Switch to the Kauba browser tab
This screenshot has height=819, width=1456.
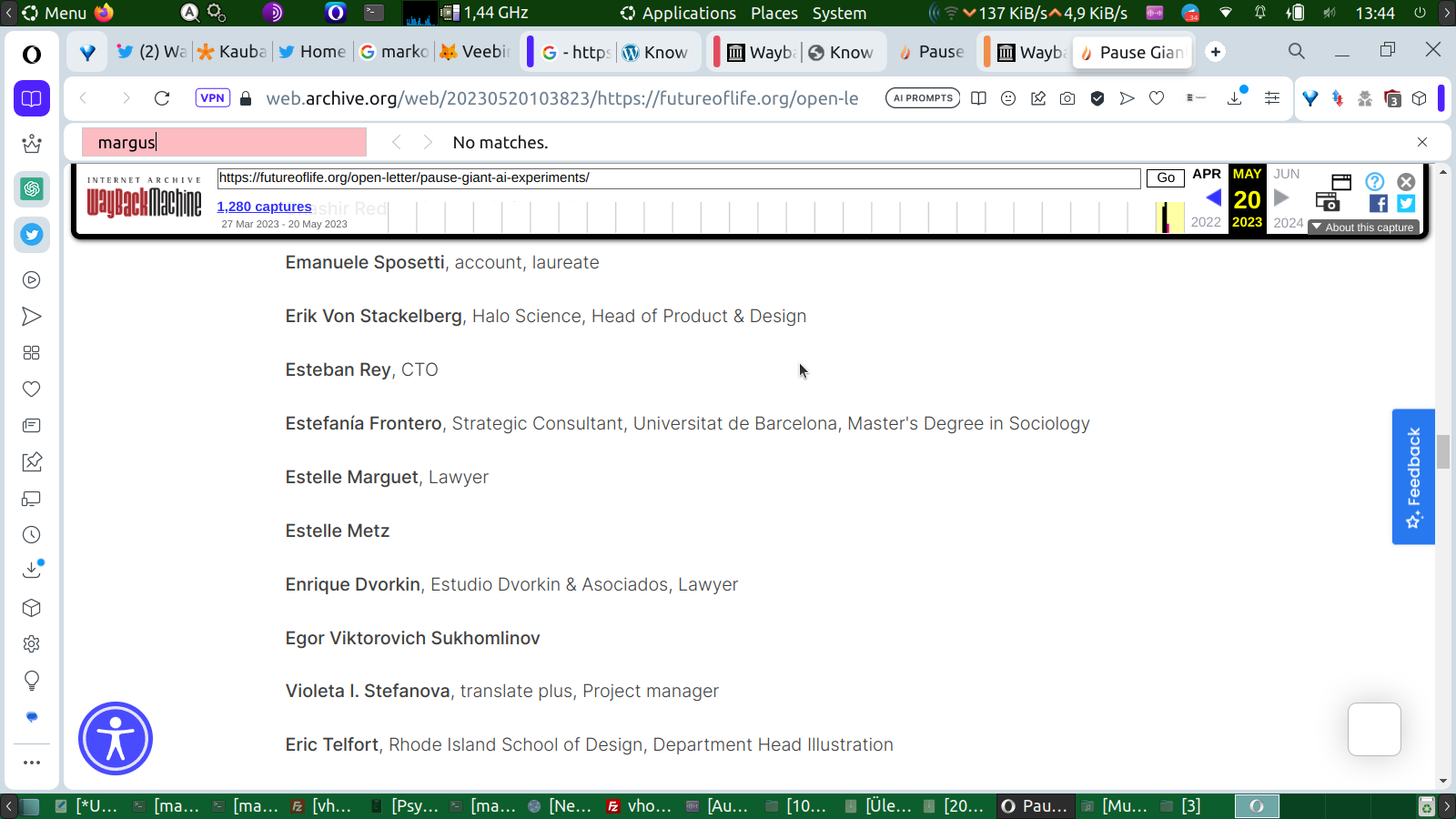232,52
